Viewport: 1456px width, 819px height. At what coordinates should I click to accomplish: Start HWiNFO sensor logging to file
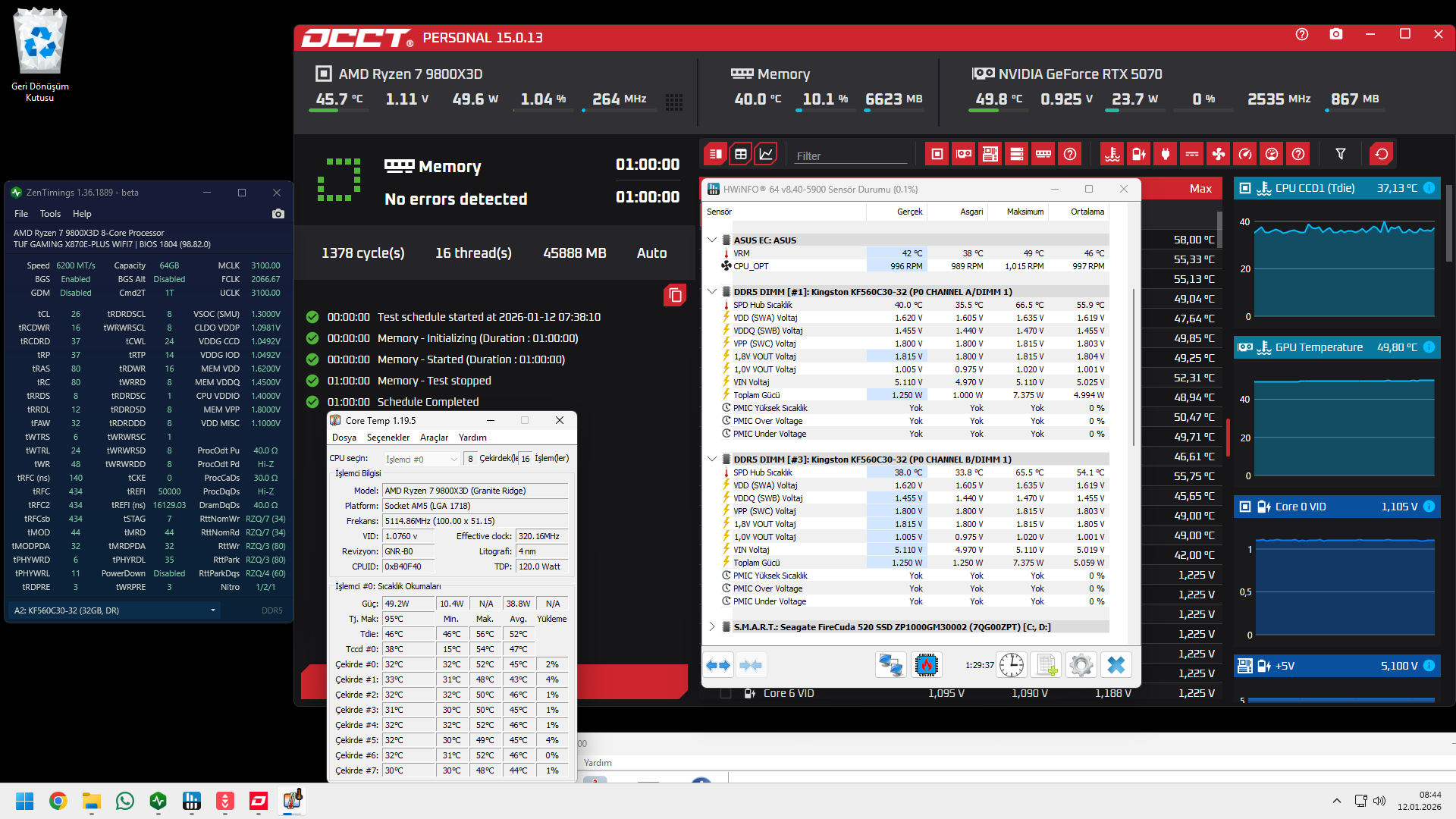click(1046, 665)
